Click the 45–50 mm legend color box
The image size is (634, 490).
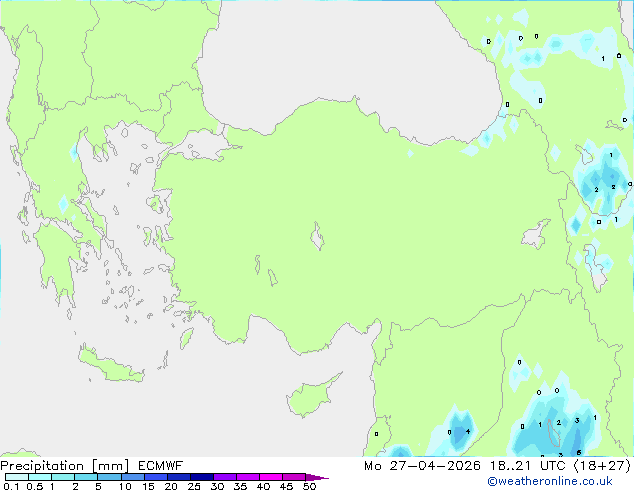click(294, 477)
